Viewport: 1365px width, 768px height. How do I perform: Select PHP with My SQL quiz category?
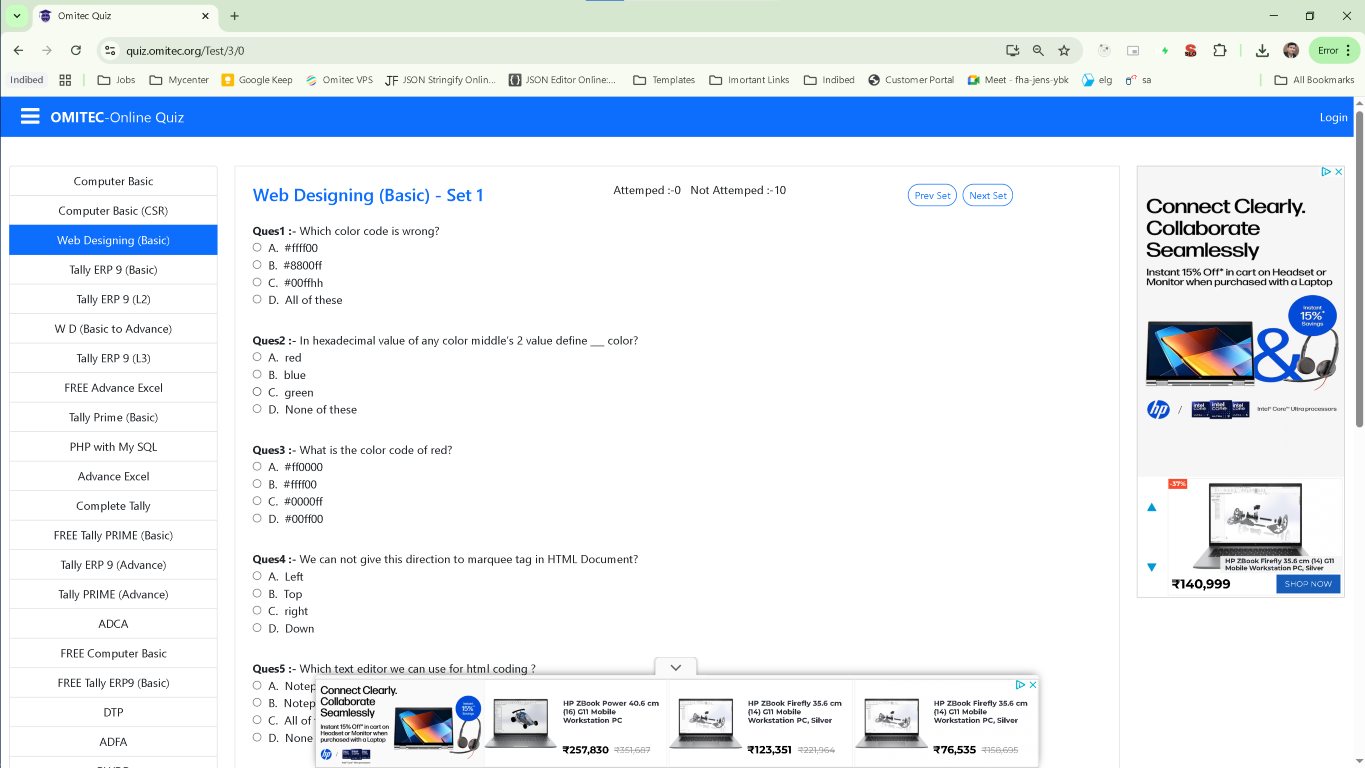[113, 447]
